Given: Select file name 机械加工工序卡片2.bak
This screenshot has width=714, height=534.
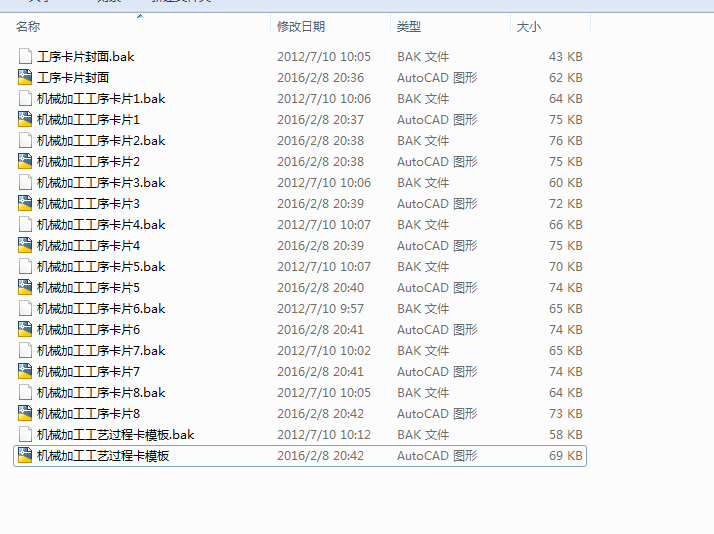Looking at the screenshot, I should [x=101, y=140].
